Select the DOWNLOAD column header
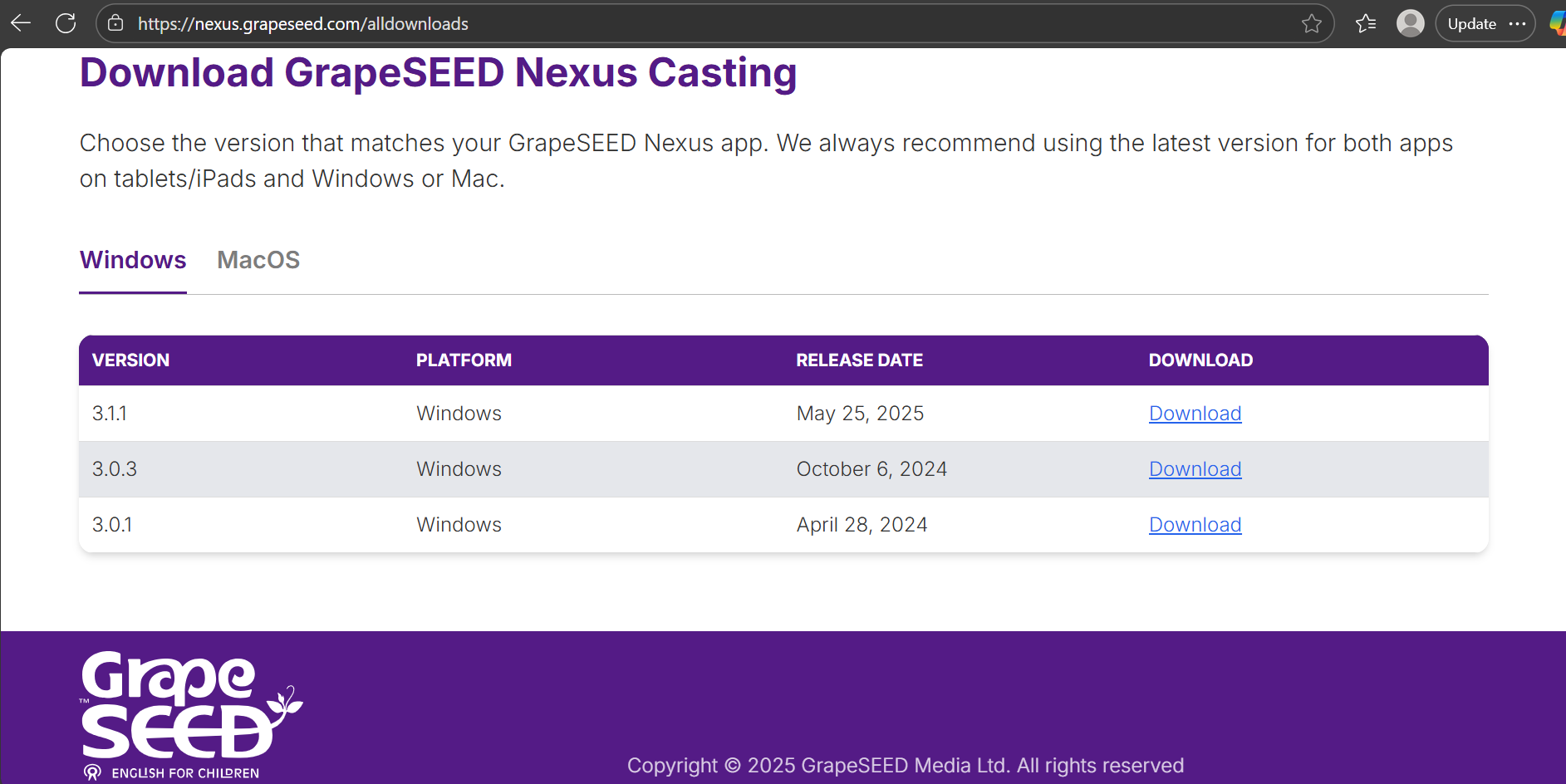Viewport: 1566px width, 784px height. 1200,360
